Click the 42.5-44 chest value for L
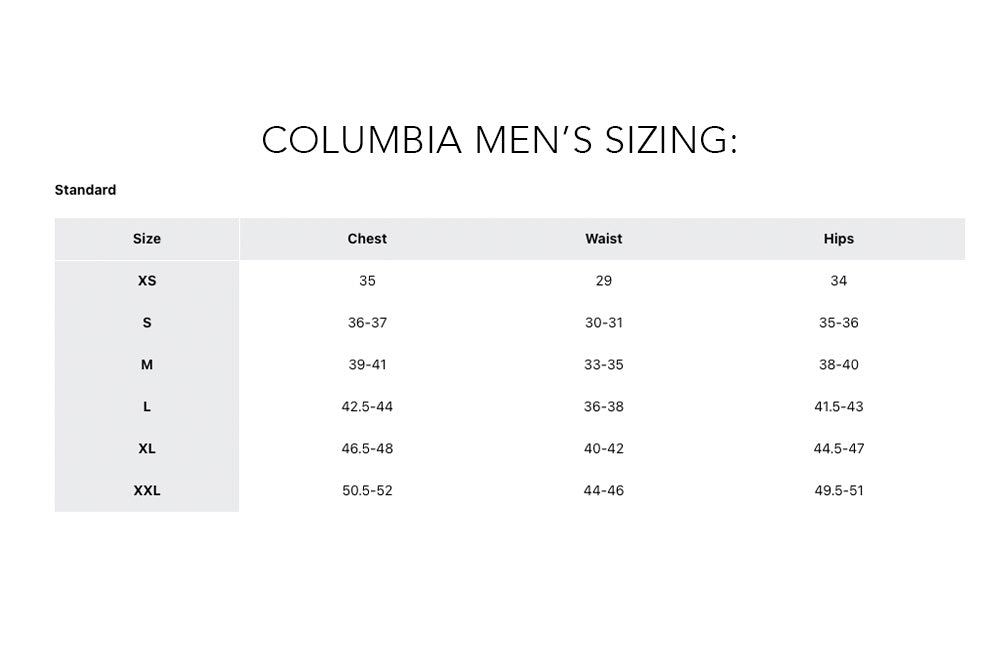1000x666 pixels. (x=367, y=407)
